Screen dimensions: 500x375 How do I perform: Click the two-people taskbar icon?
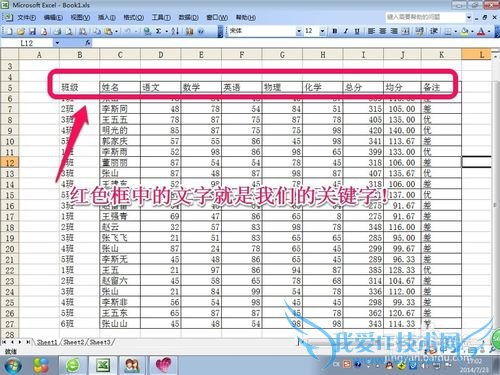(x=132, y=365)
